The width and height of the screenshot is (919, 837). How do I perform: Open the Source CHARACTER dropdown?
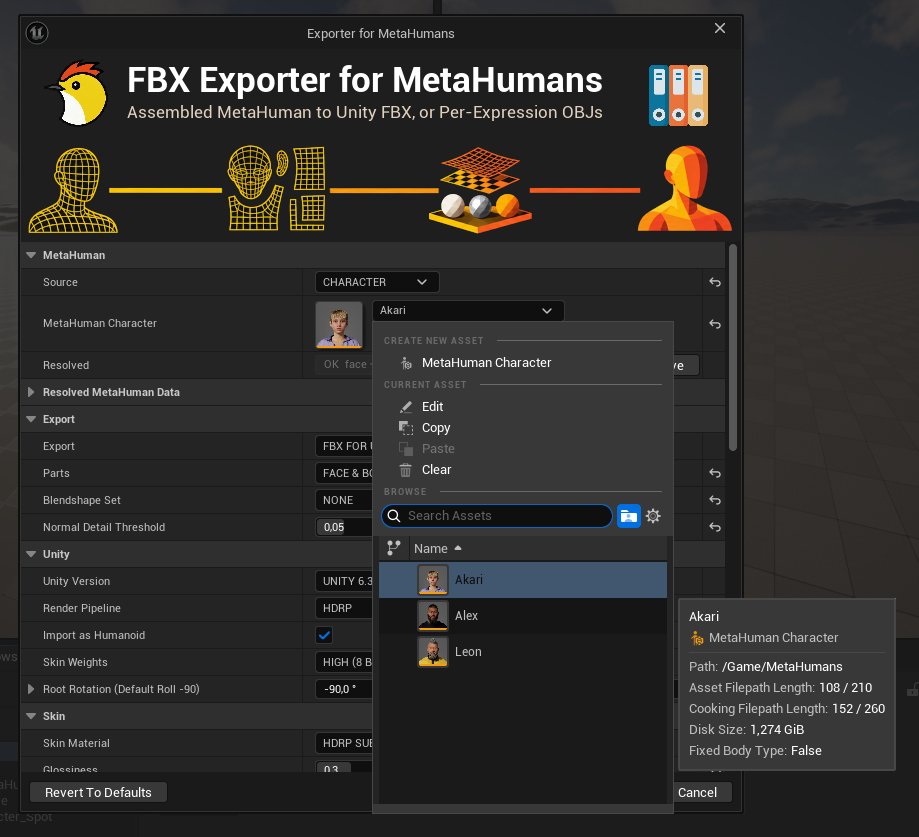point(377,282)
